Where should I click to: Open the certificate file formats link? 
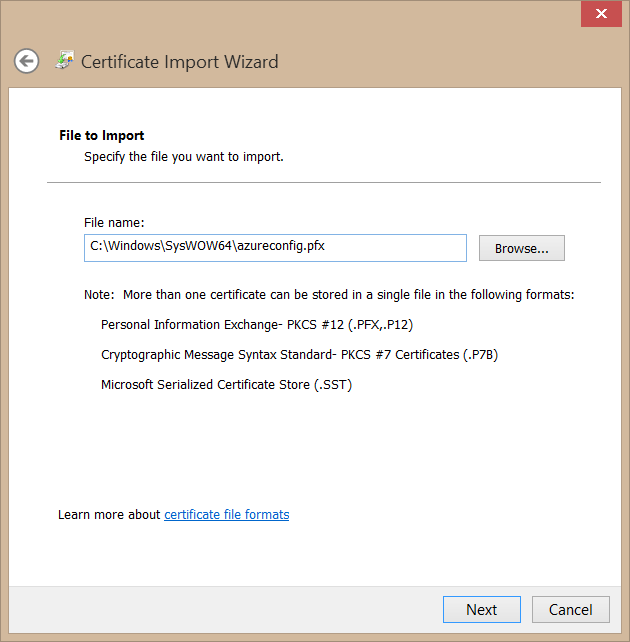pyautogui.click(x=226, y=515)
